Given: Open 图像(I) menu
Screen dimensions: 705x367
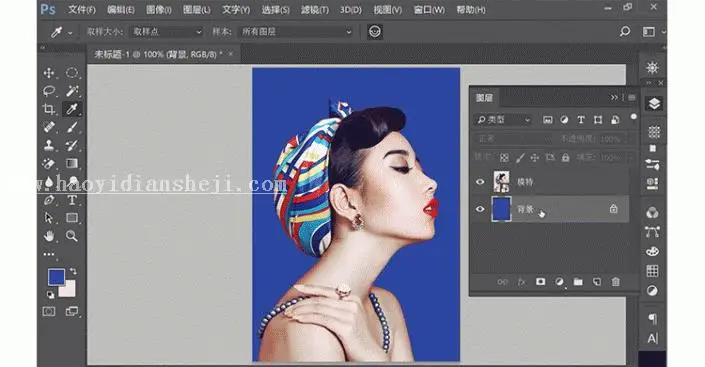Looking at the screenshot, I should click(x=159, y=9).
